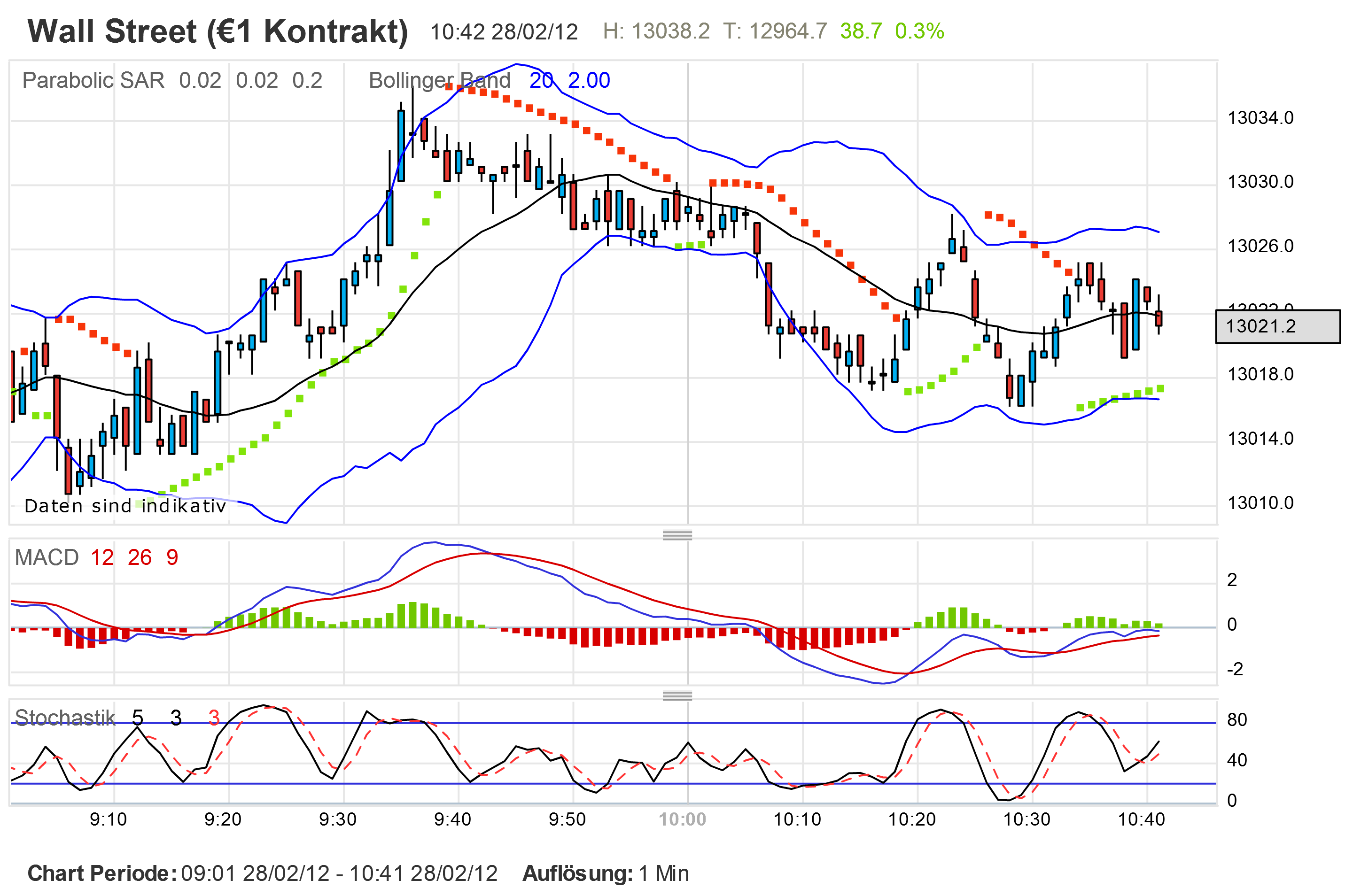Click the time axis label '10:40'
1353x896 pixels.
(x=1142, y=820)
